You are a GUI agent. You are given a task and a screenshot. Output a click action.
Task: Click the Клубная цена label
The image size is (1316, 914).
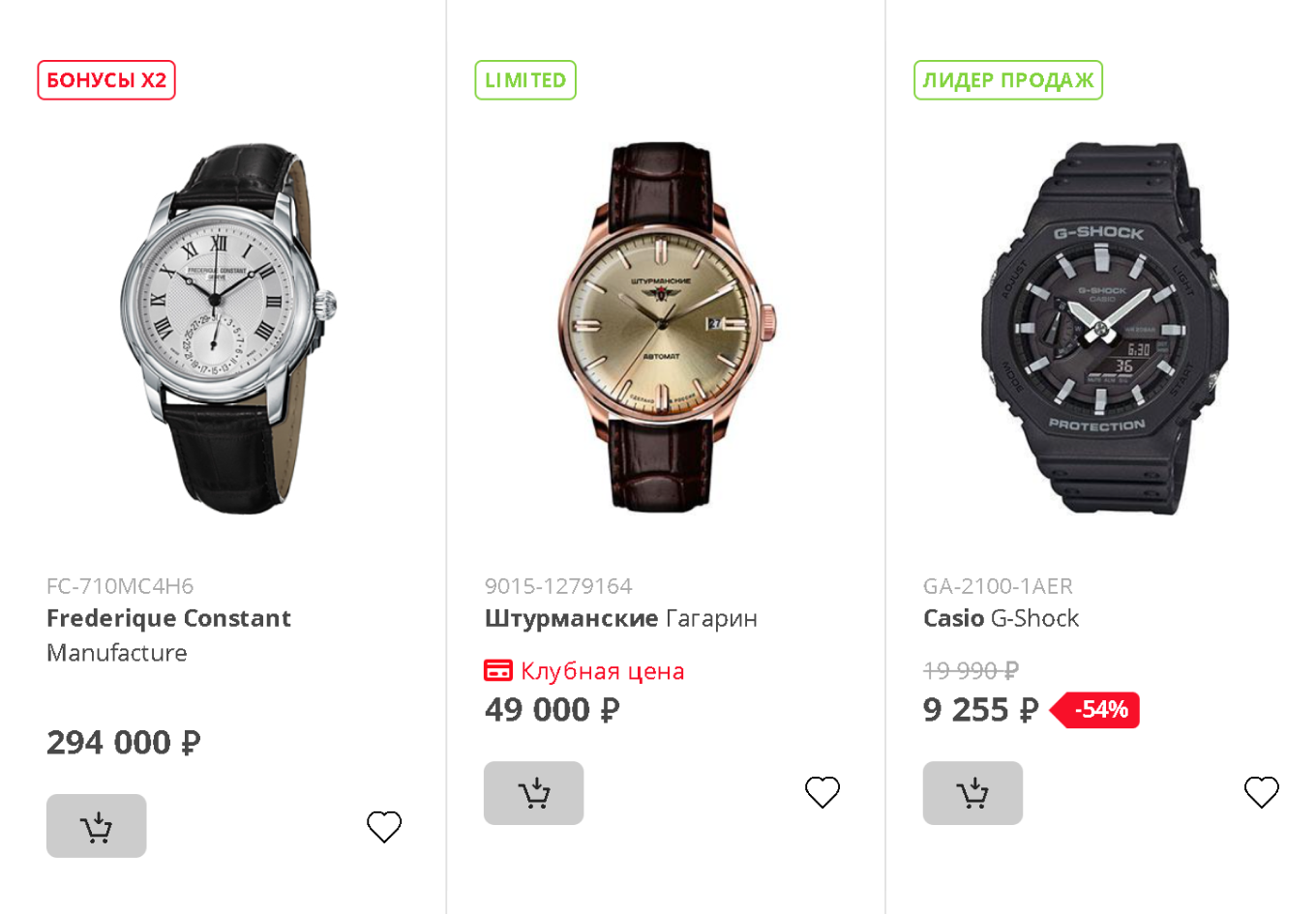pyautogui.click(x=602, y=671)
